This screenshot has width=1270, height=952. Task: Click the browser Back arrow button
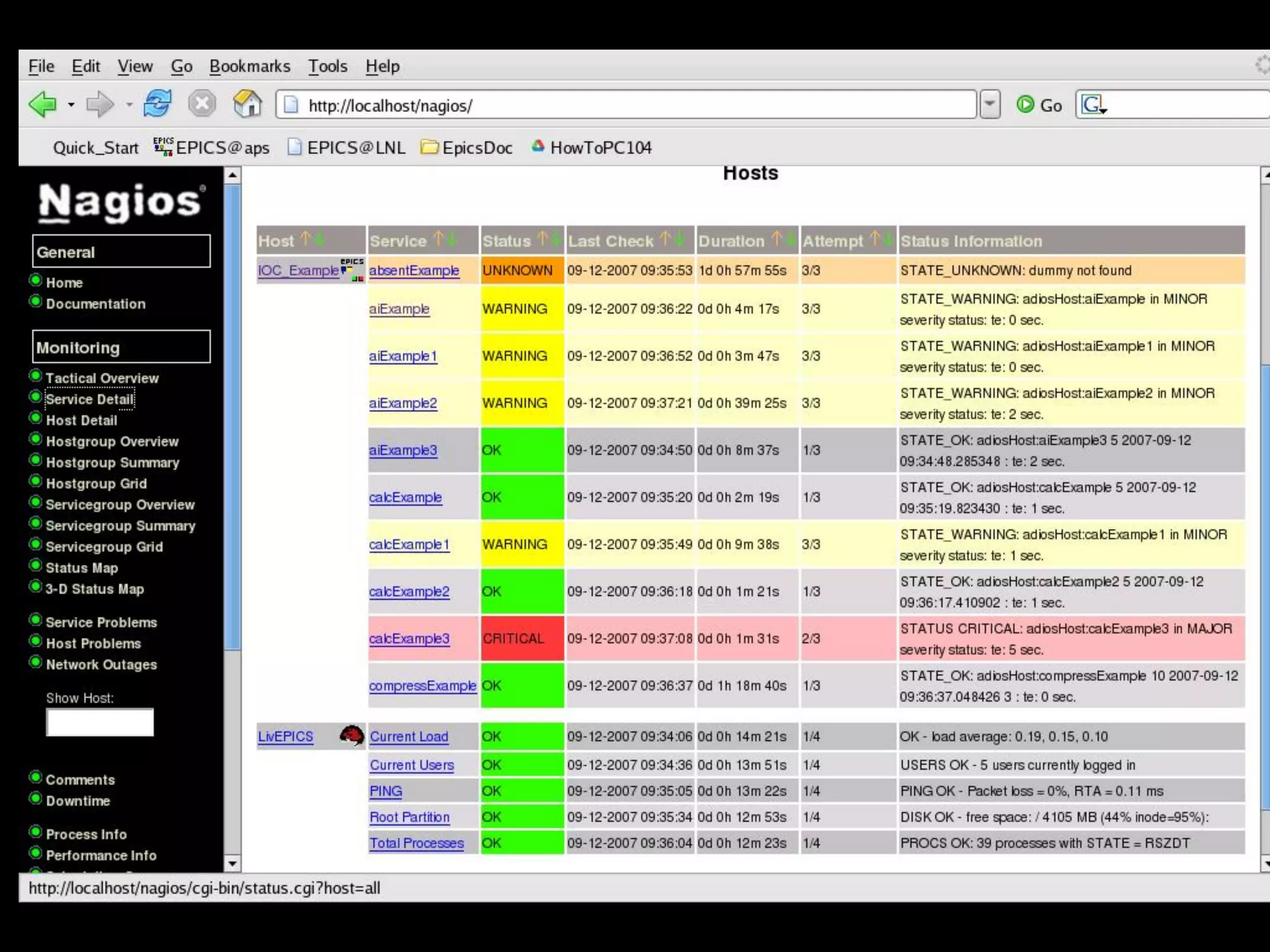pos(42,104)
